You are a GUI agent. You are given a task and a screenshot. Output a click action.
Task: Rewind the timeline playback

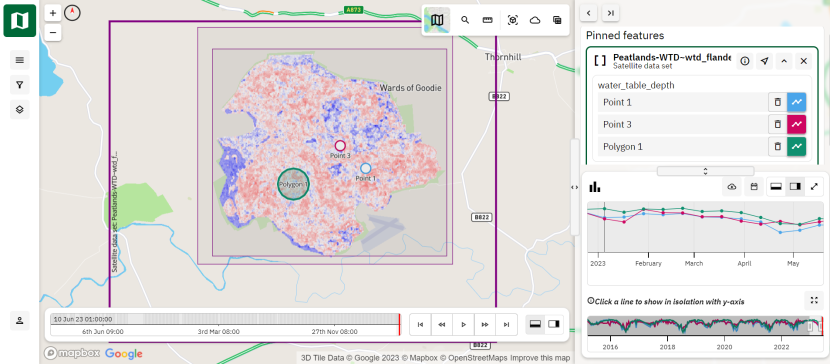coord(442,324)
